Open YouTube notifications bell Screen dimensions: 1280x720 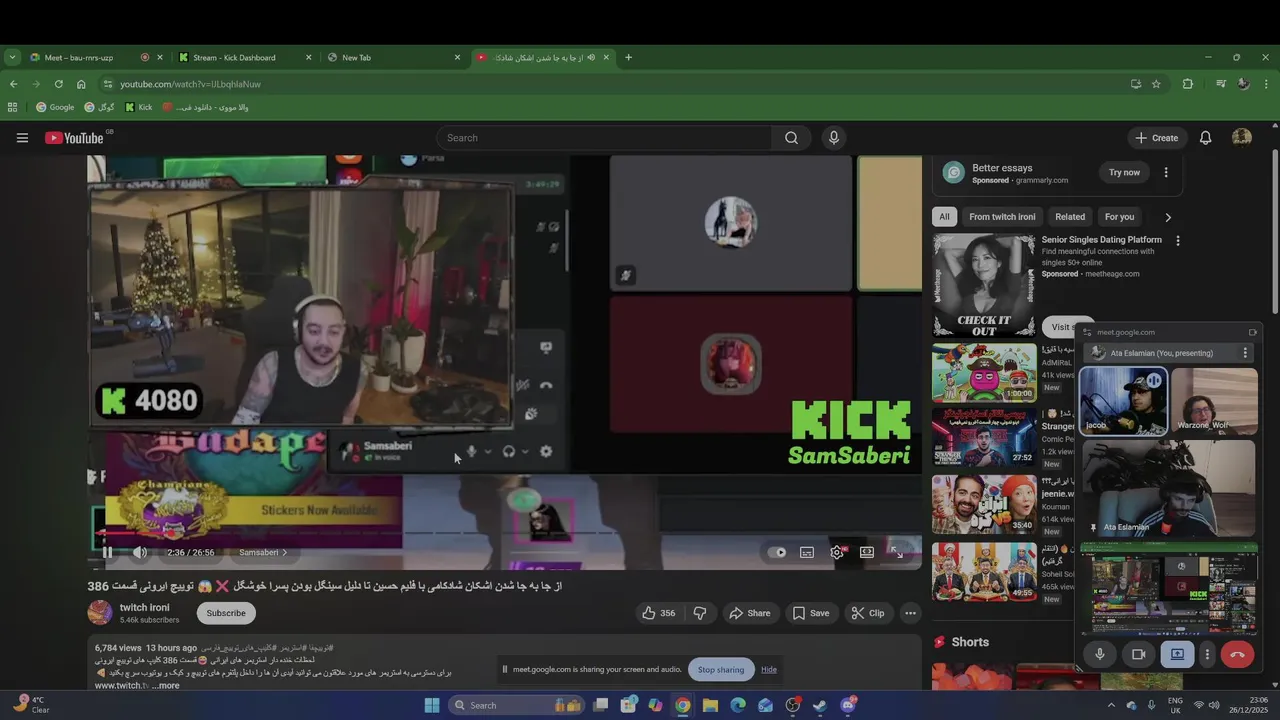click(x=1206, y=138)
